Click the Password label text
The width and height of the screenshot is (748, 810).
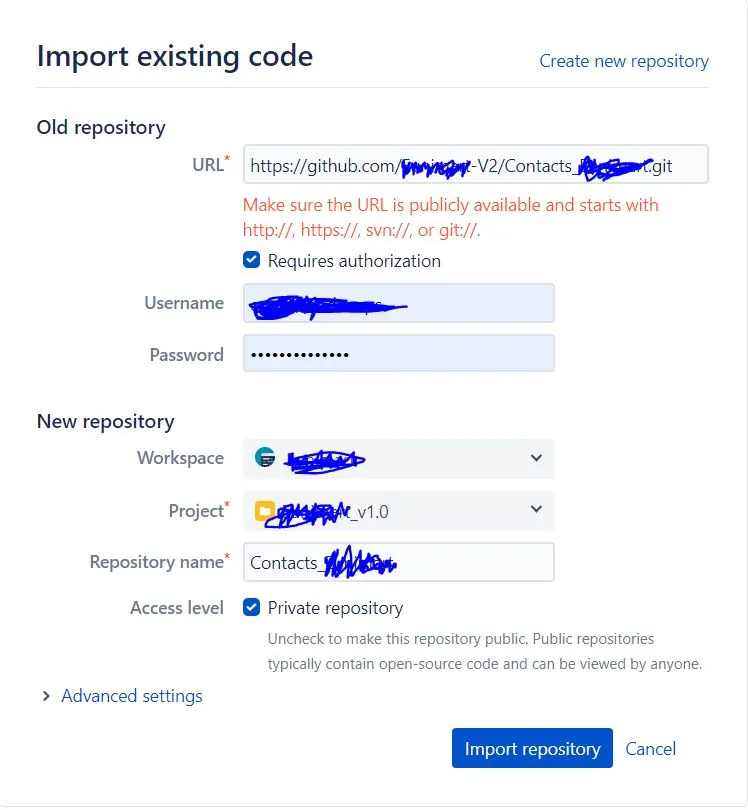(186, 354)
